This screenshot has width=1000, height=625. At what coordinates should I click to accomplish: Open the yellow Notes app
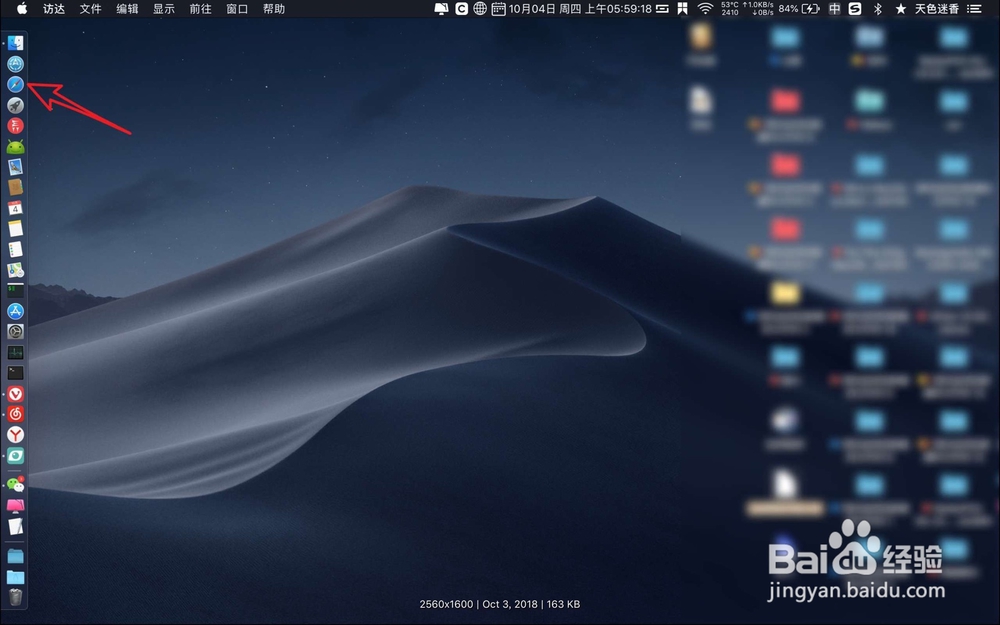(15, 228)
